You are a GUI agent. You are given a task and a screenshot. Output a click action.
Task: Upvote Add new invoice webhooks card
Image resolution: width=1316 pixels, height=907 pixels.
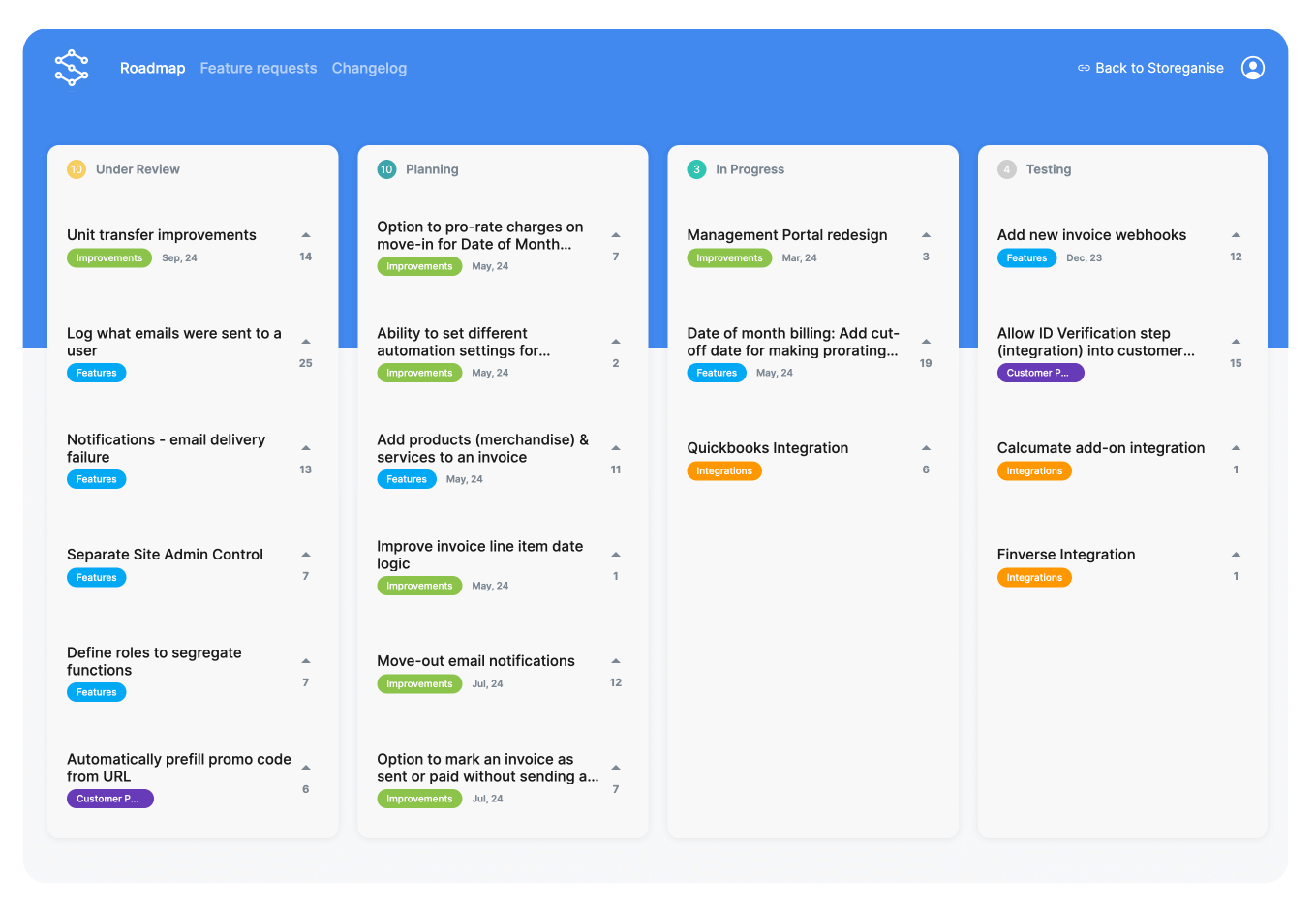click(x=1236, y=235)
